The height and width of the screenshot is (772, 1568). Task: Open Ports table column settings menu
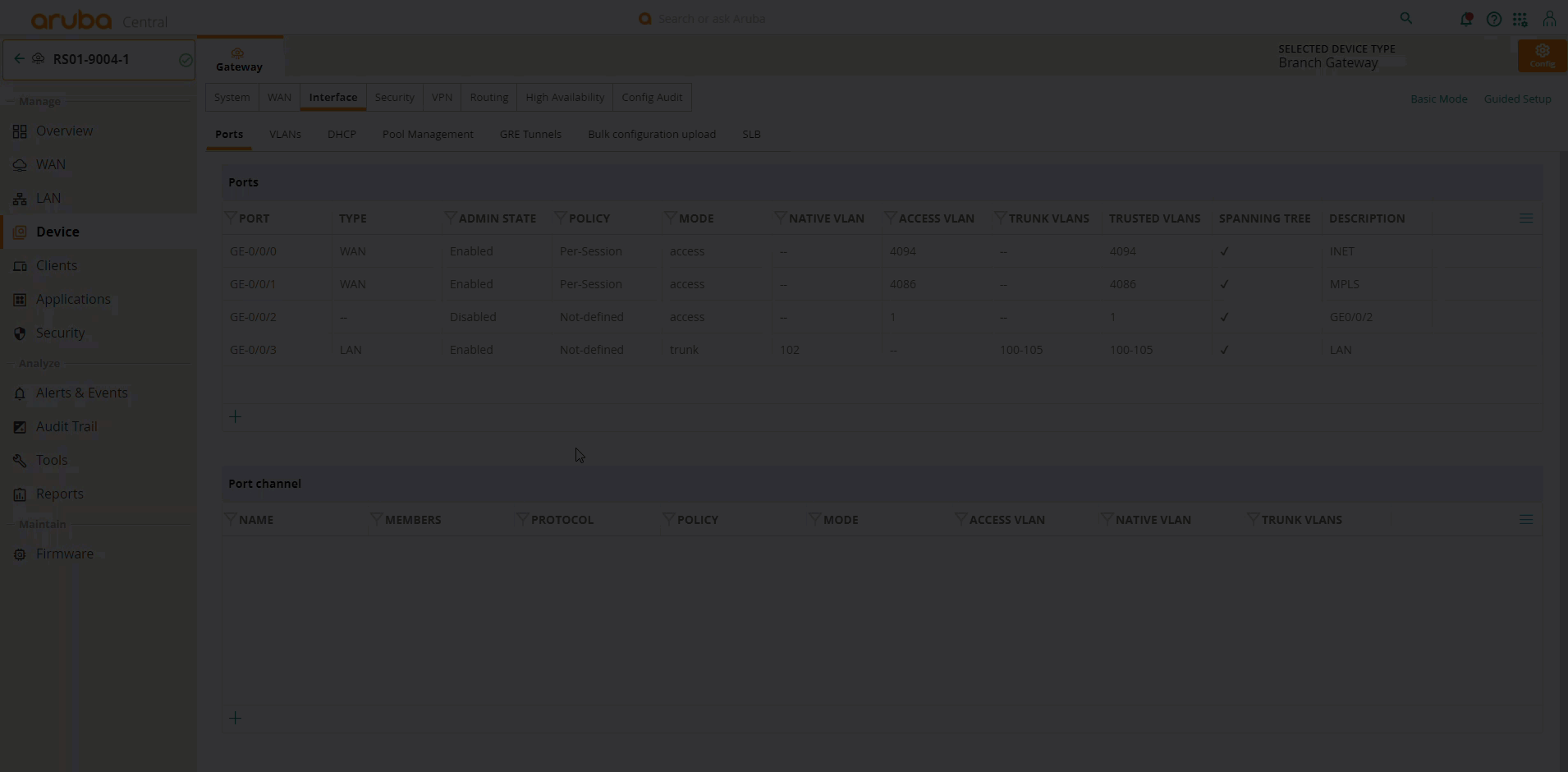click(x=1526, y=218)
